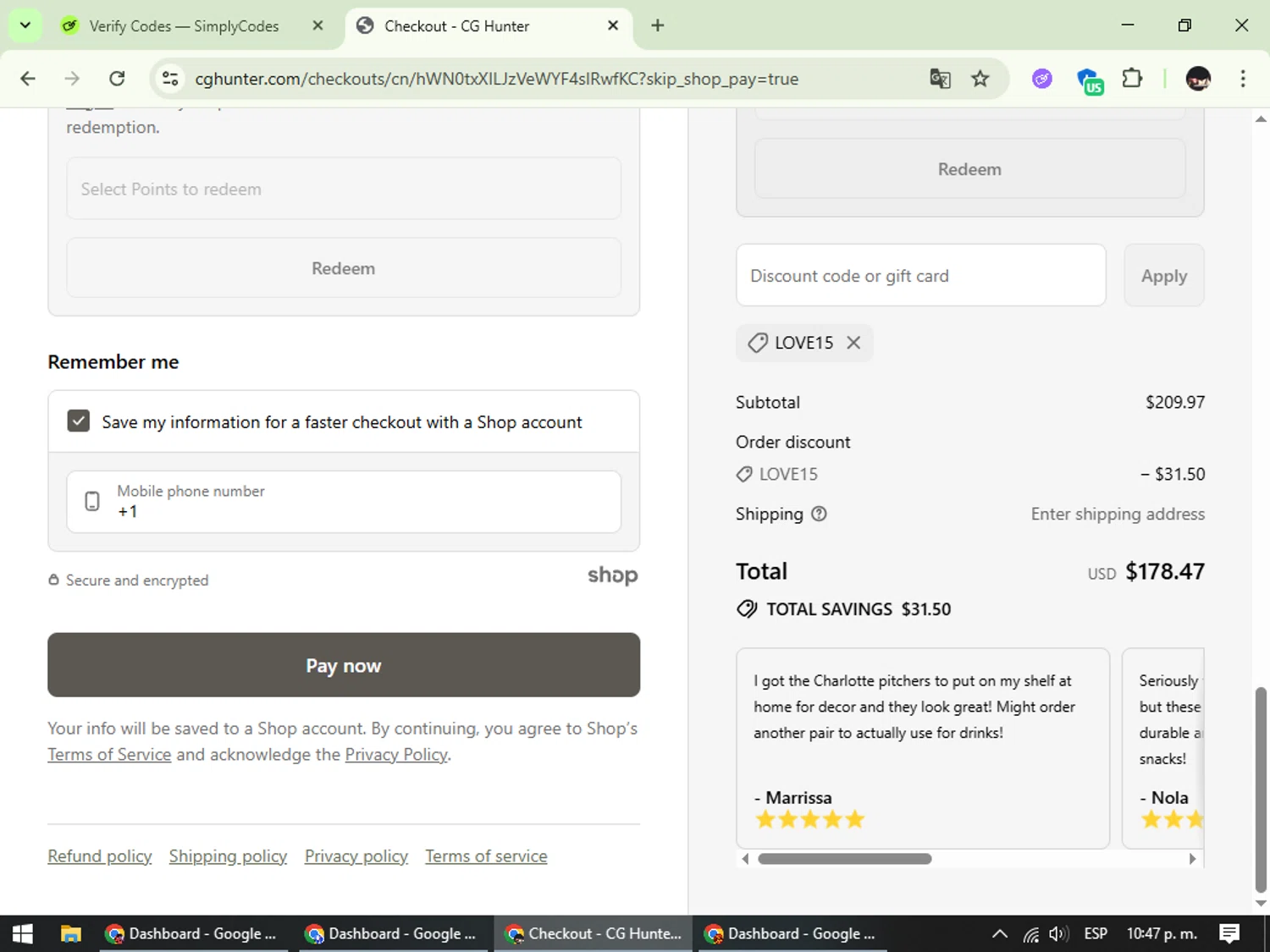Click the total amount $178.47
The image size is (1270, 952).
pyautogui.click(x=1165, y=572)
